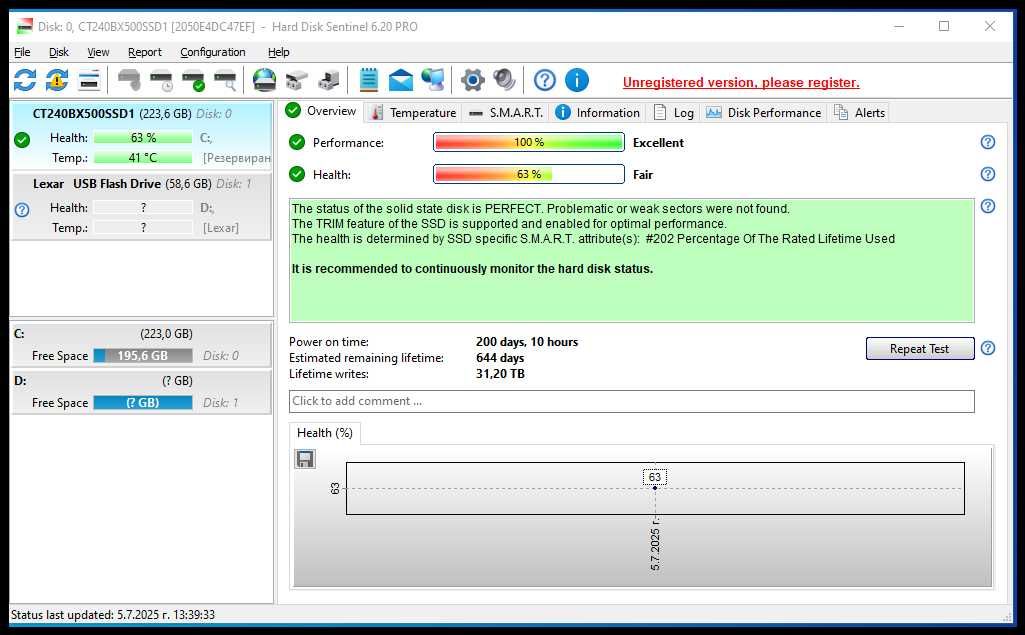Click the Unregistered version, please register link
Image resolution: width=1025 pixels, height=635 pixels.
point(741,82)
